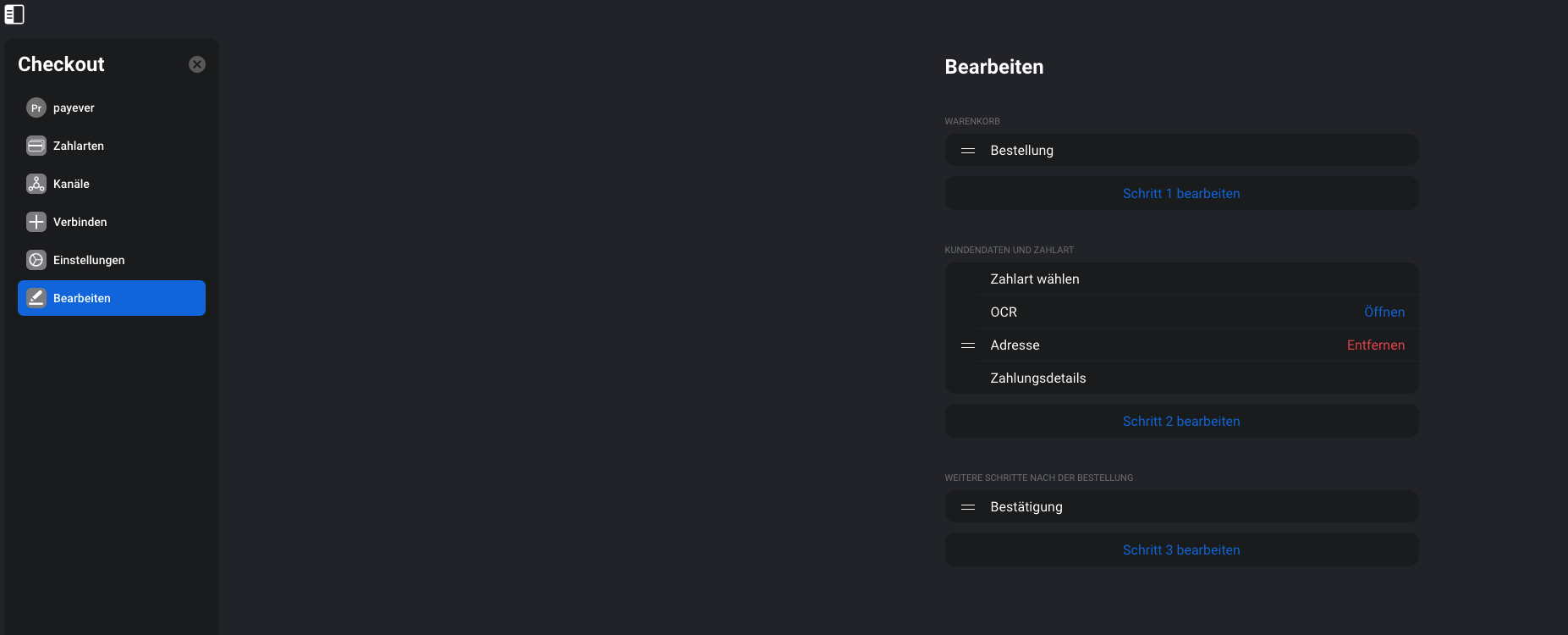Image resolution: width=1568 pixels, height=635 pixels.
Task: Select the Adresse row label
Action: click(1015, 345)
